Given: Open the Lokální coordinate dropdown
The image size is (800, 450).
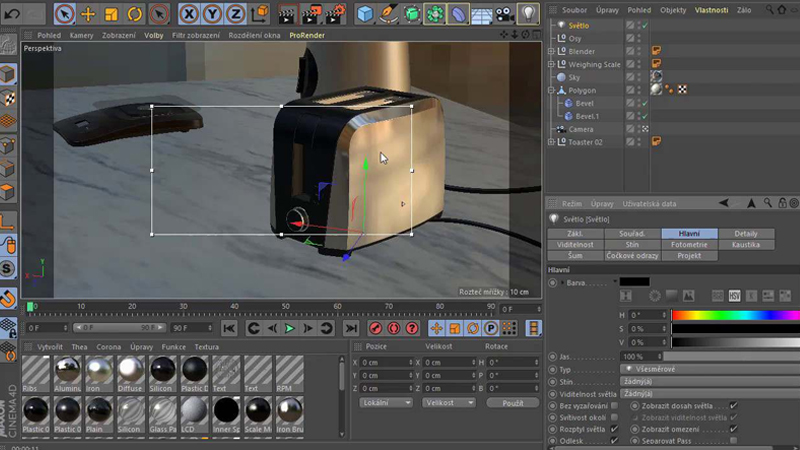Looking at the screenshot, I should point(385,402).
